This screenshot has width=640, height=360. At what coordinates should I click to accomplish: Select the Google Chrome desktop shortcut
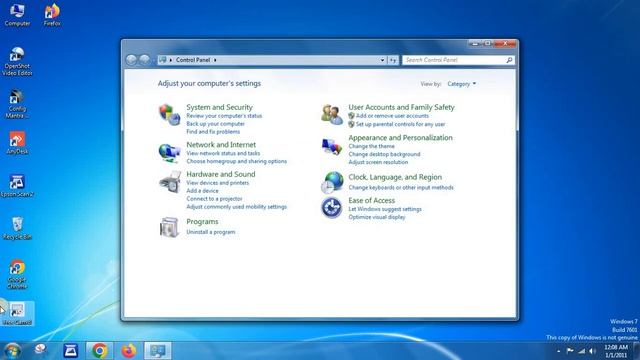point(17,274)
